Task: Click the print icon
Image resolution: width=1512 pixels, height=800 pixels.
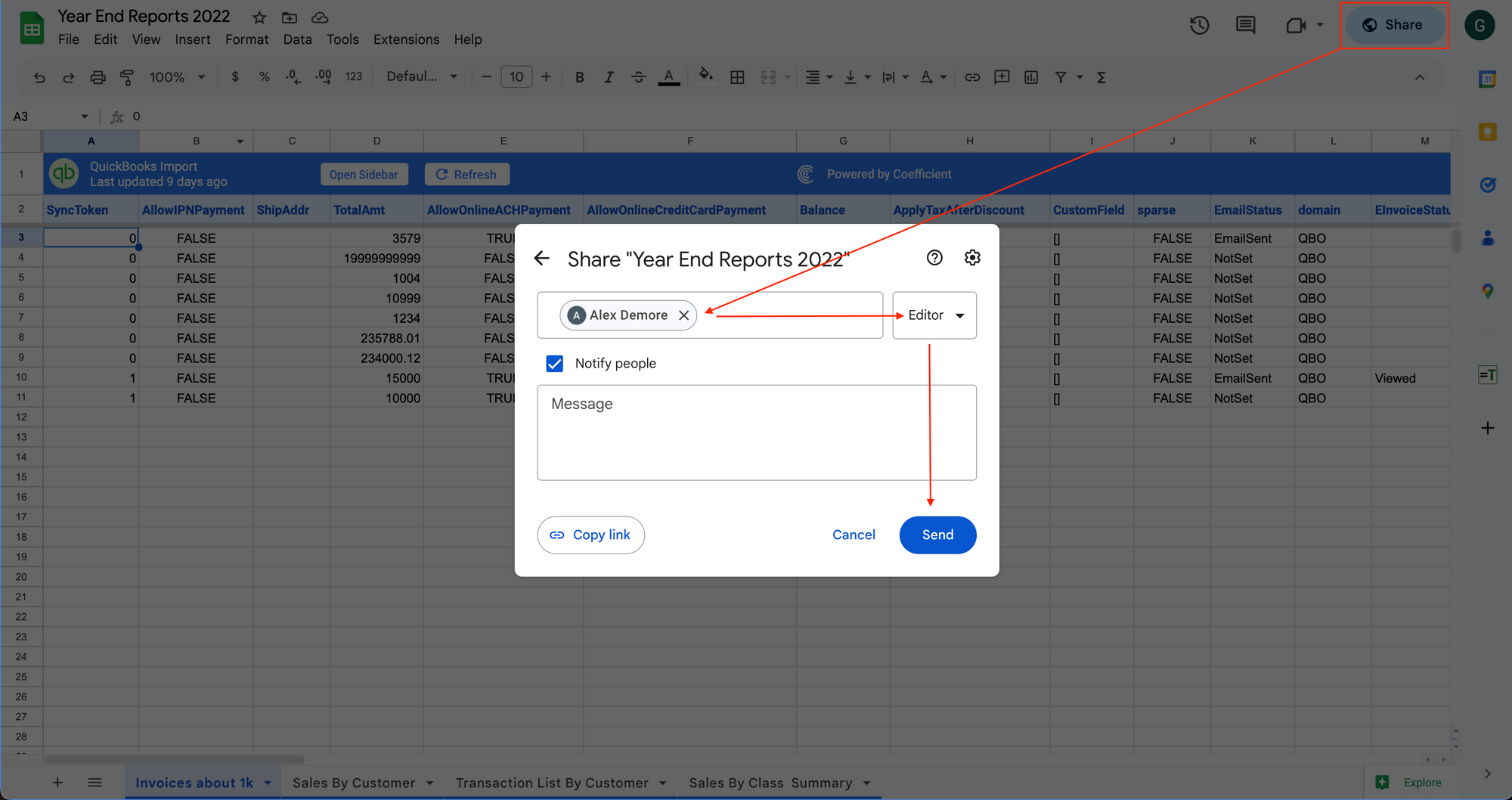Action: (x=98, y=77)
